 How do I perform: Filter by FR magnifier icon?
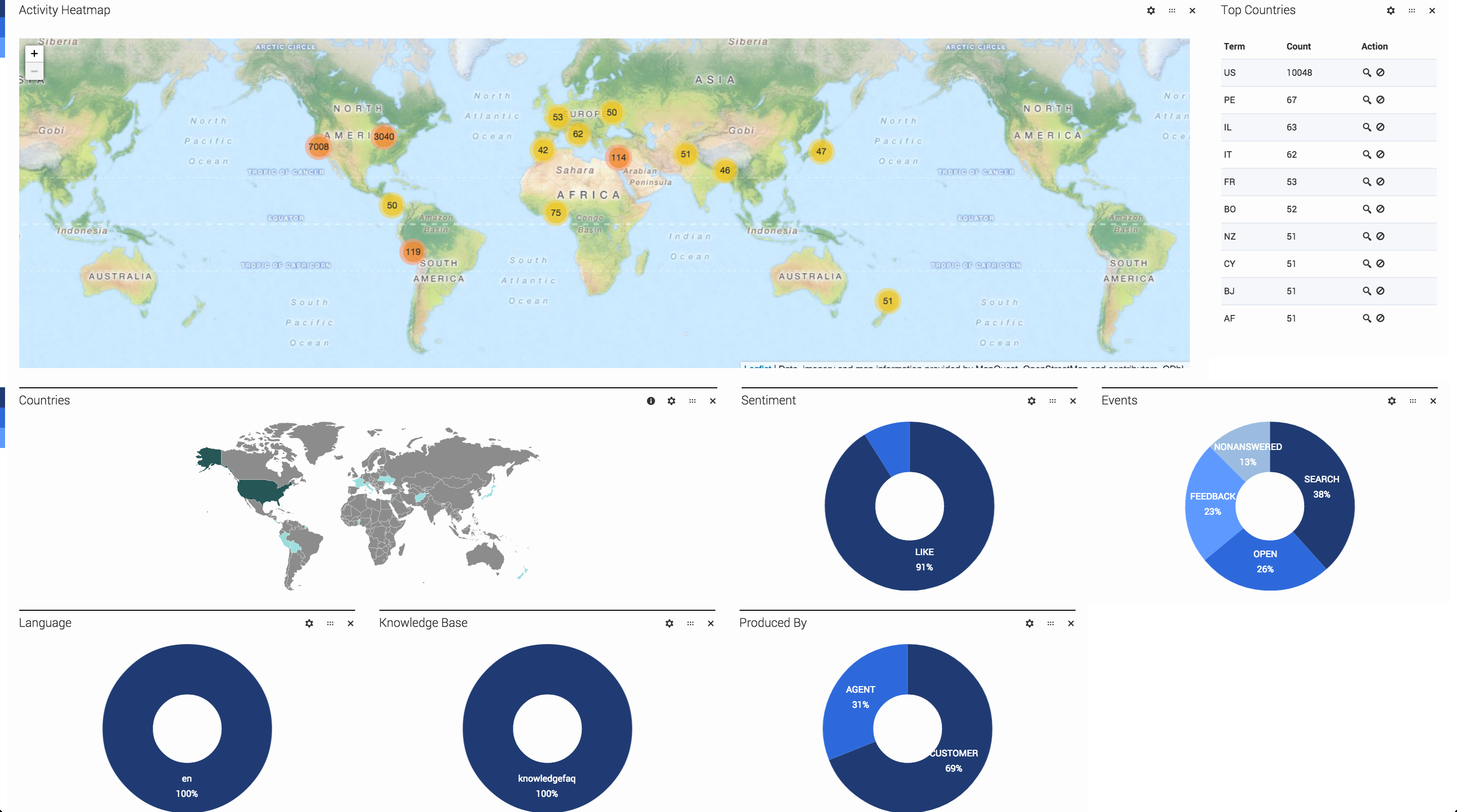1366,182
